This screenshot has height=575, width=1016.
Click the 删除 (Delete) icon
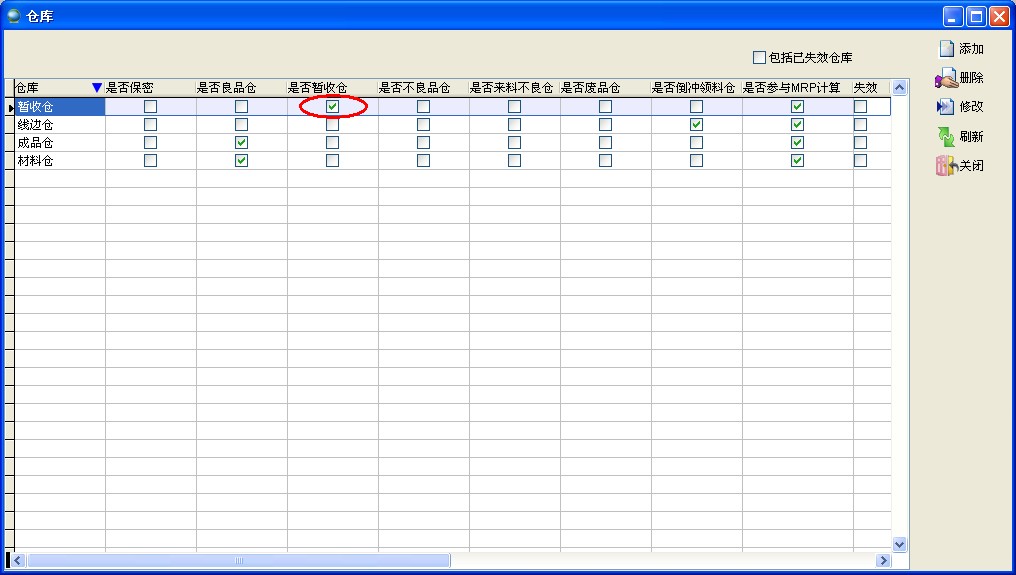946,78
